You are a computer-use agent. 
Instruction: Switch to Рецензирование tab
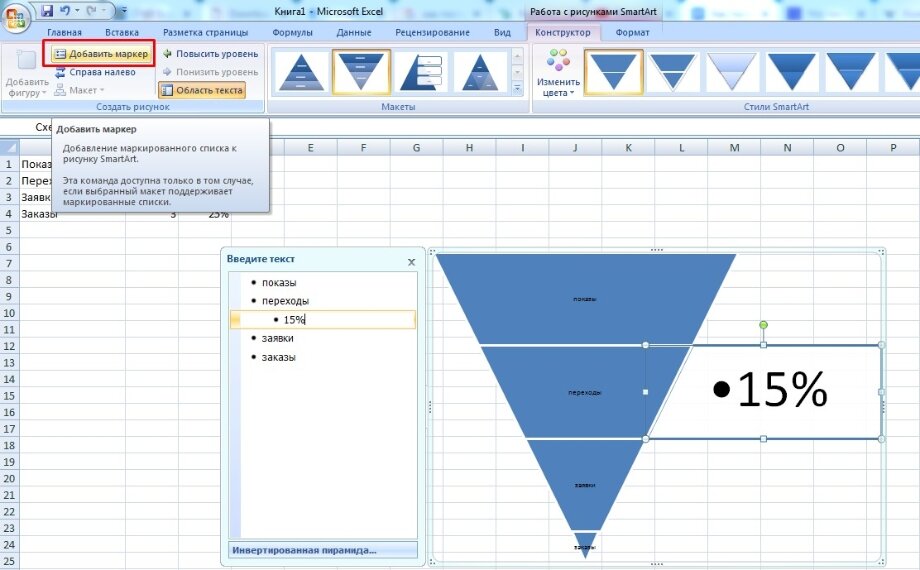click(x=432, y=32)
